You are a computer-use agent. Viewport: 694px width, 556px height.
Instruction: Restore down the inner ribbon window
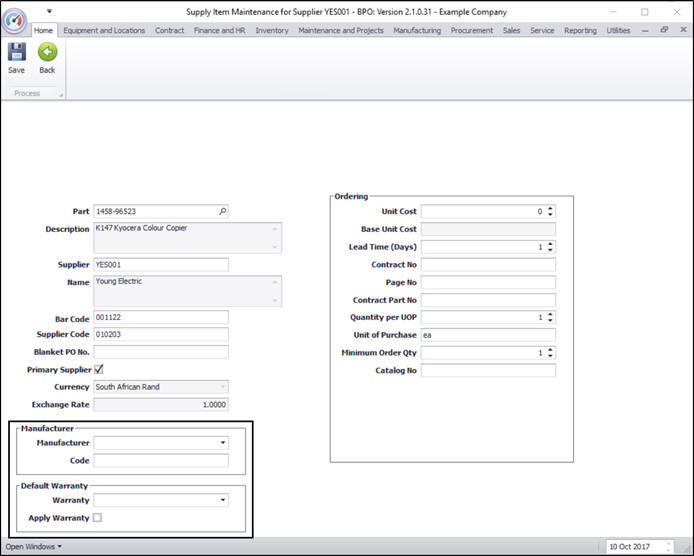pos(664,30)
